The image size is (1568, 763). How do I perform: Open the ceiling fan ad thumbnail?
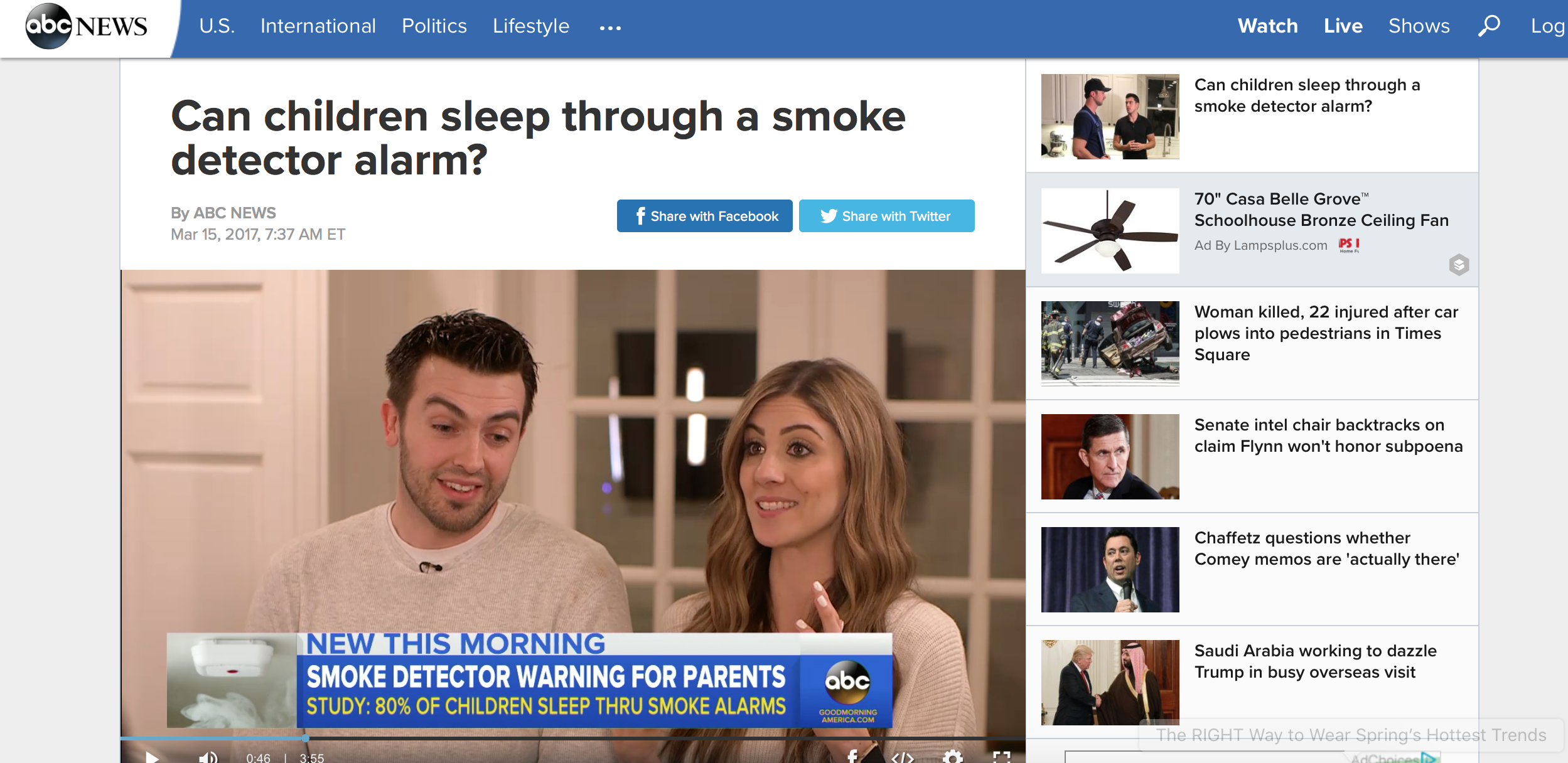coord(1110,230)
